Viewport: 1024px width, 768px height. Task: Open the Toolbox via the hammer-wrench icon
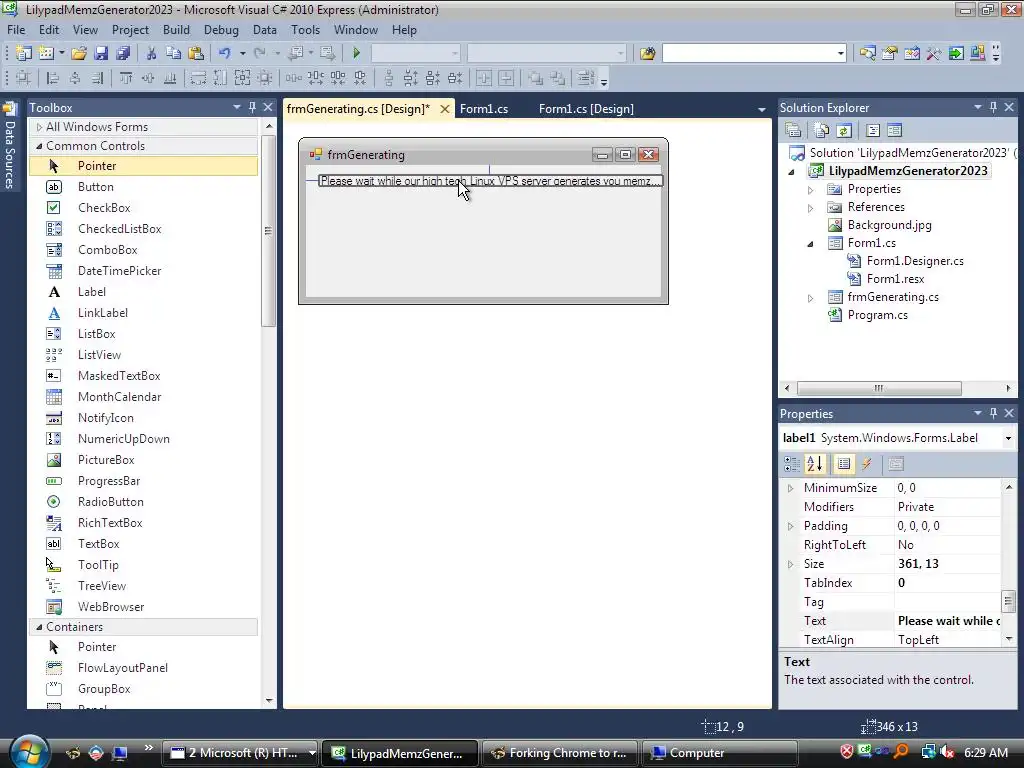[934, 53]
